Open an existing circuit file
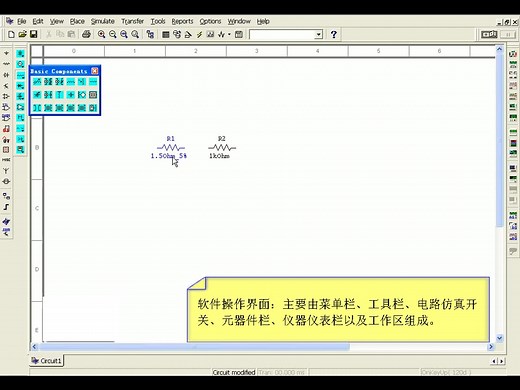 [x=22, y=34]
